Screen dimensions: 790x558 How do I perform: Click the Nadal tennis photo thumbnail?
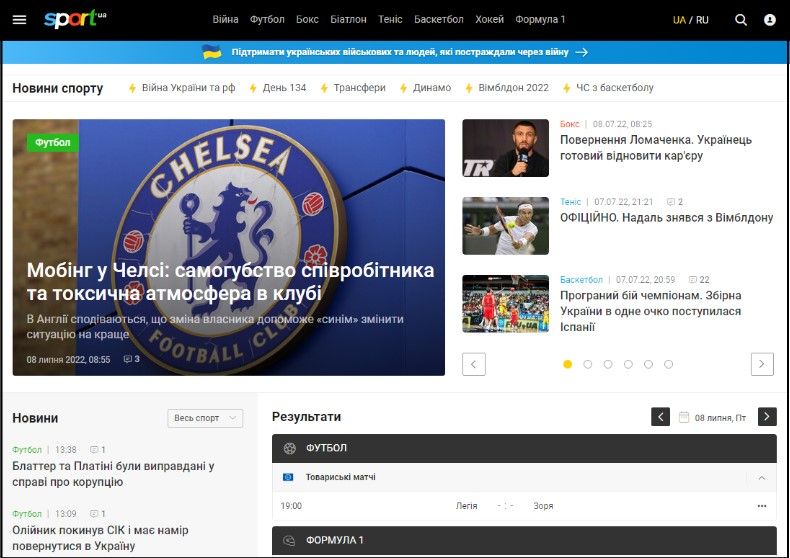(505, 226)
